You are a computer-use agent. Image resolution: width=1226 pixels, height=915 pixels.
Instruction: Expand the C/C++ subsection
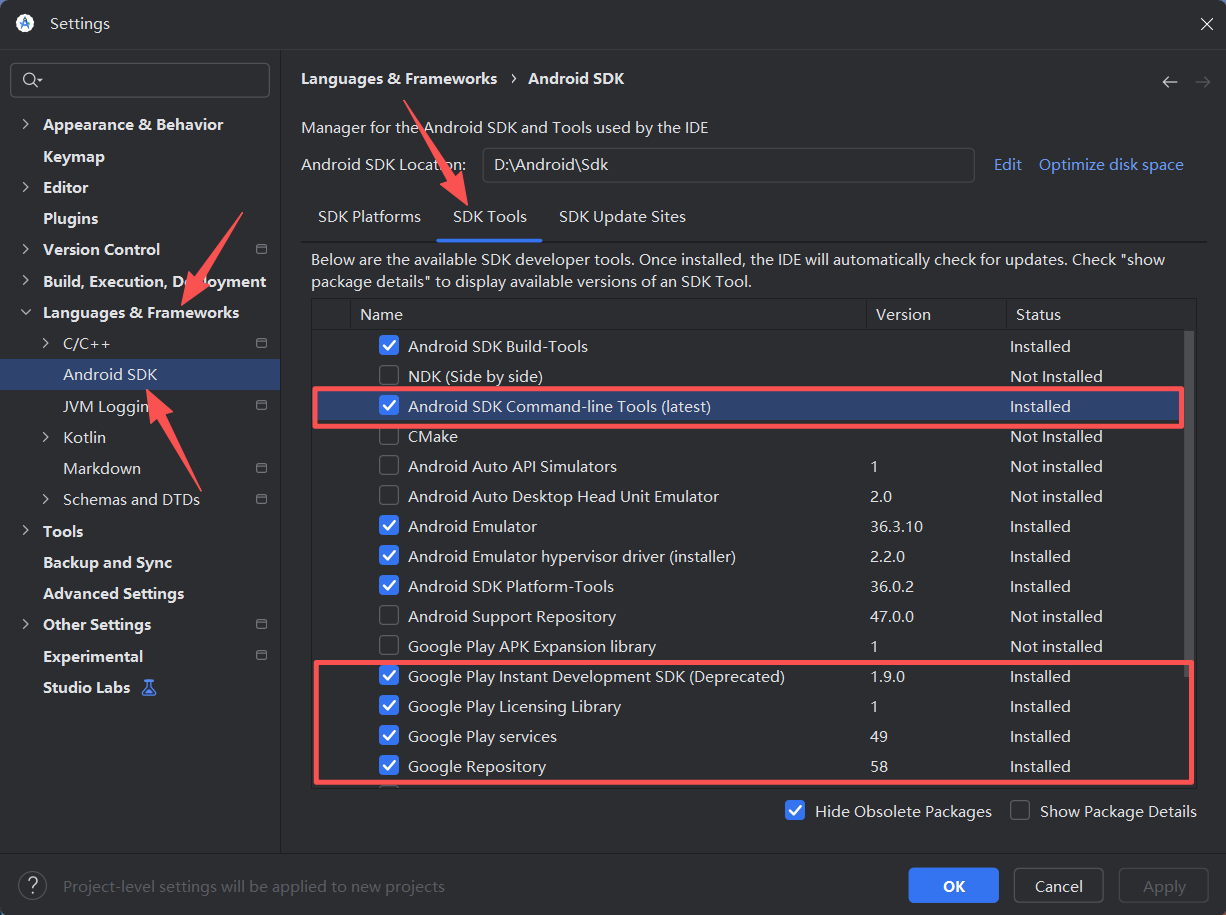tap(46, 343)
